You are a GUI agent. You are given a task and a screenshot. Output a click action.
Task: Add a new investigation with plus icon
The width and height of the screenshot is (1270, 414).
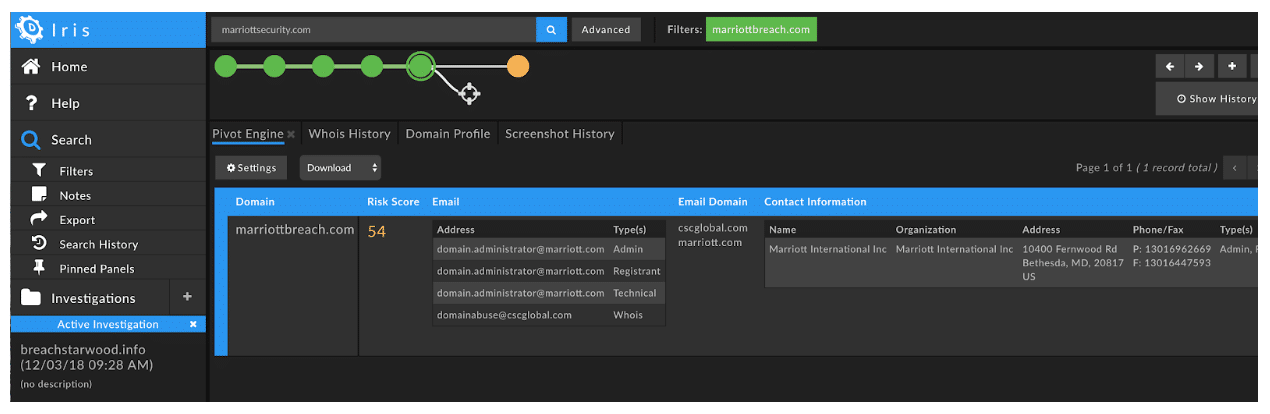[x=187, y=297]
